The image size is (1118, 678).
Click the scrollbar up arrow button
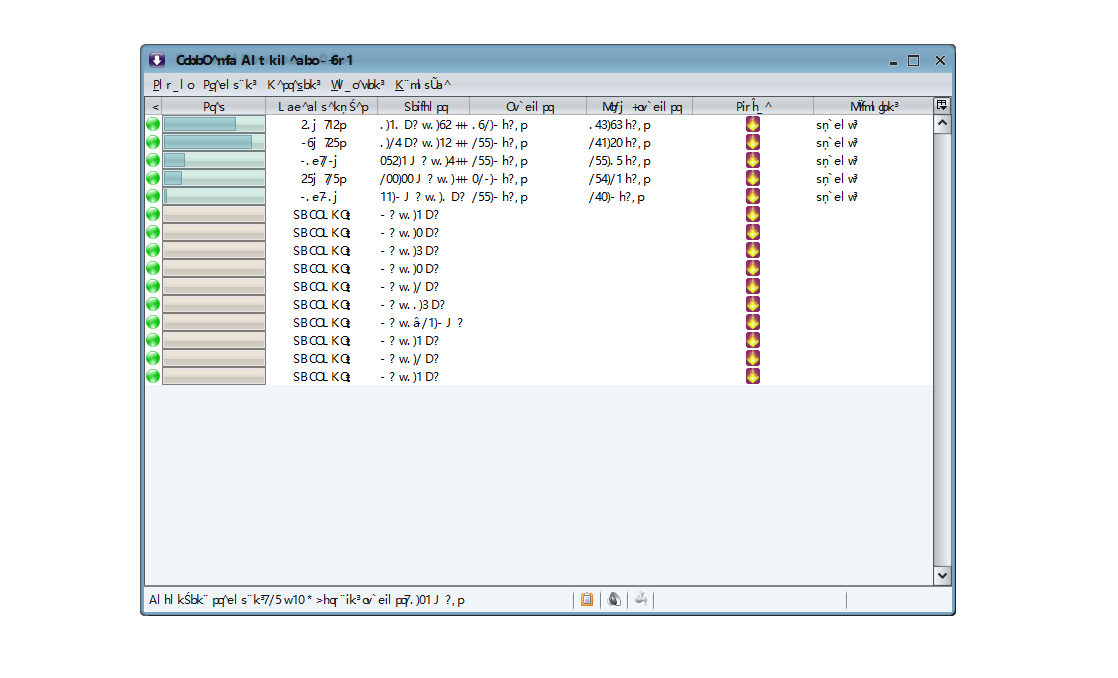click(942, 124)
